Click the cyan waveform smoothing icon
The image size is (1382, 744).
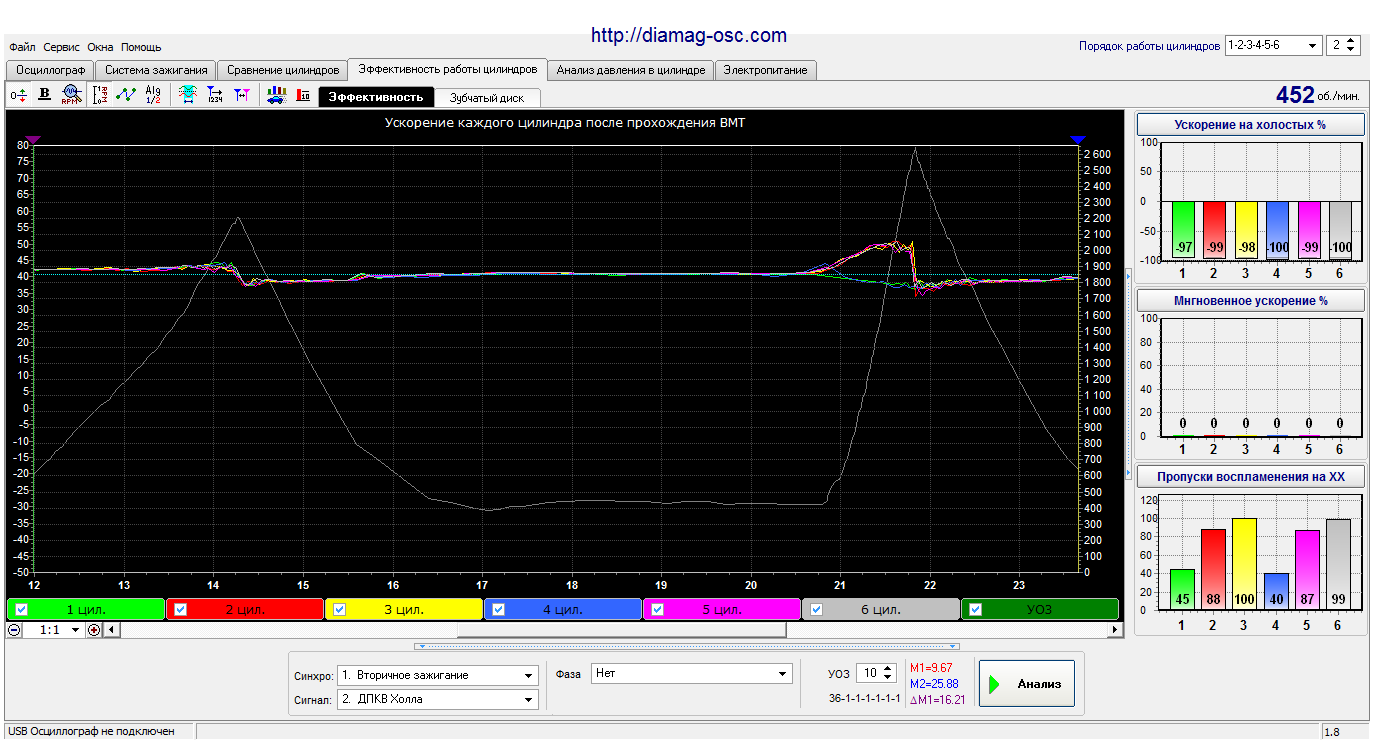pos(187,95)
